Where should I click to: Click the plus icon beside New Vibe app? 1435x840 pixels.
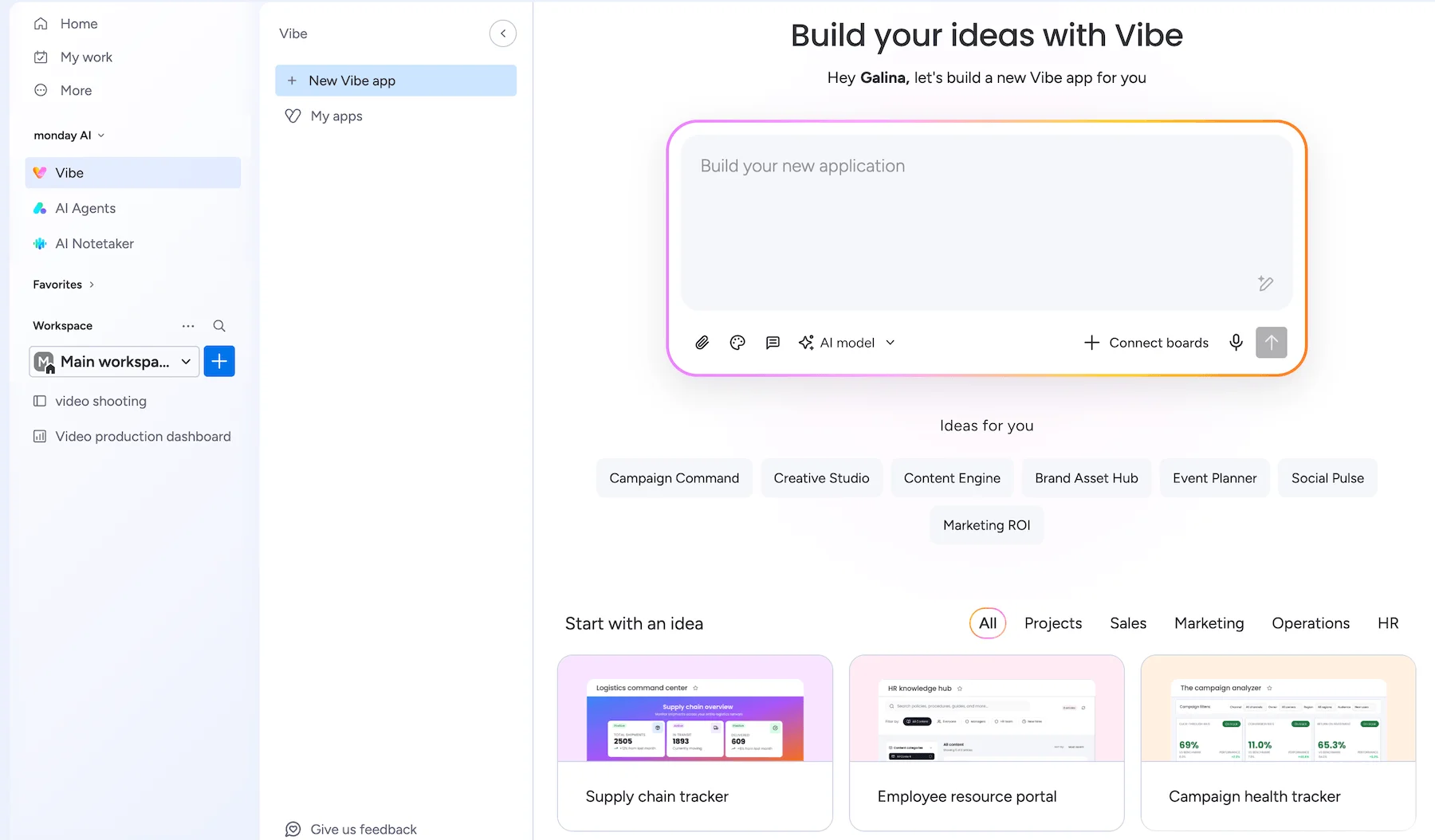point(292,80)
